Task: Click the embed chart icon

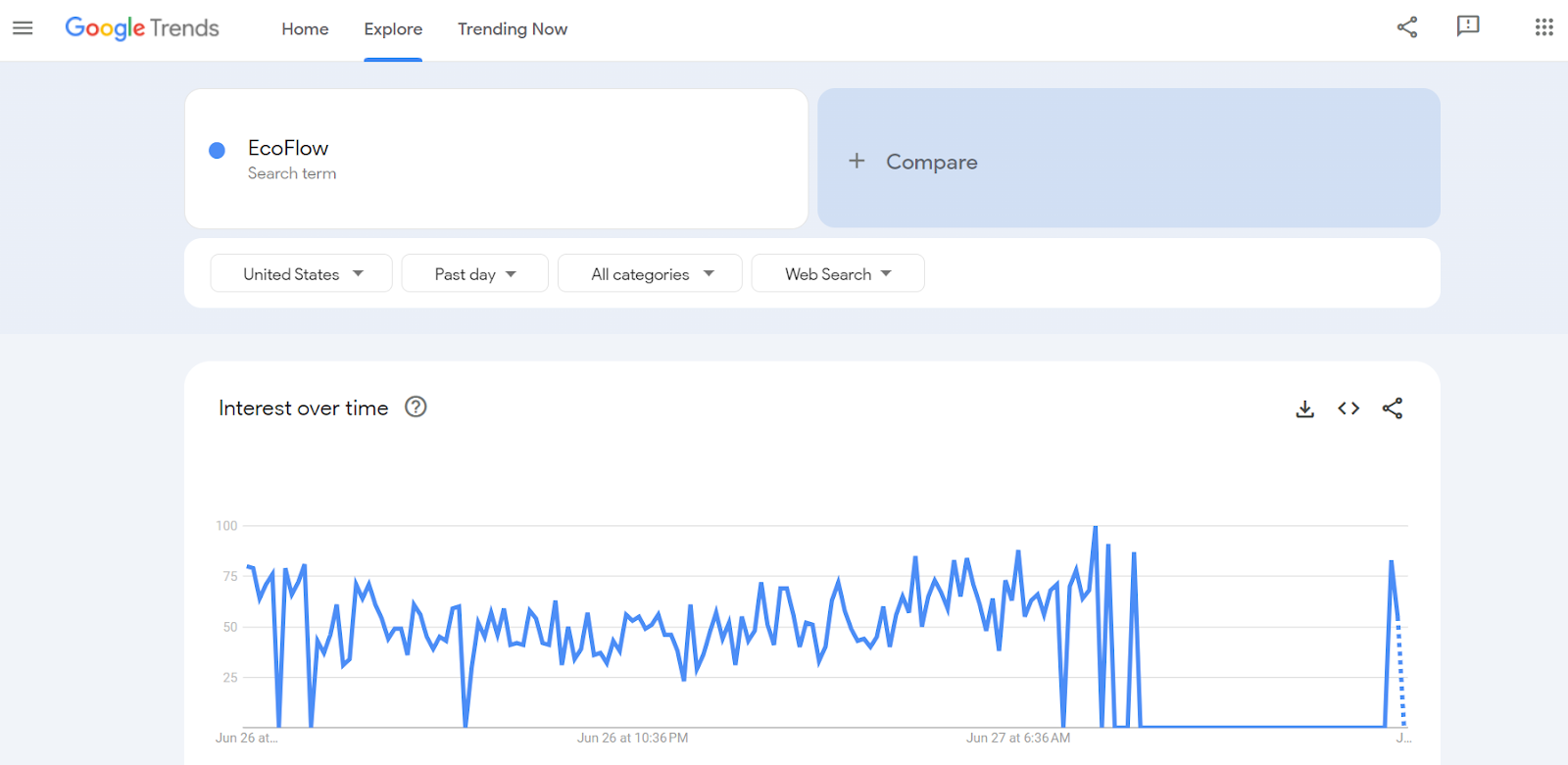Action: coord(1347,408)
